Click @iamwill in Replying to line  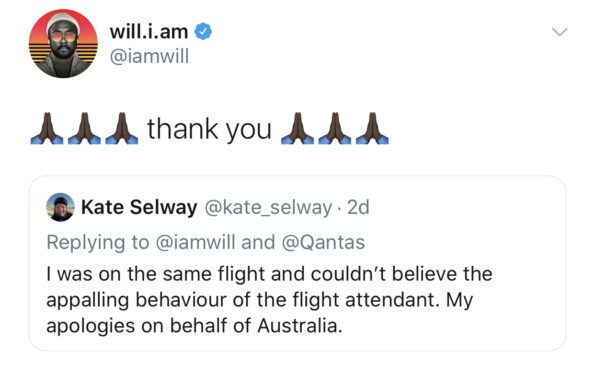(195, 242)
